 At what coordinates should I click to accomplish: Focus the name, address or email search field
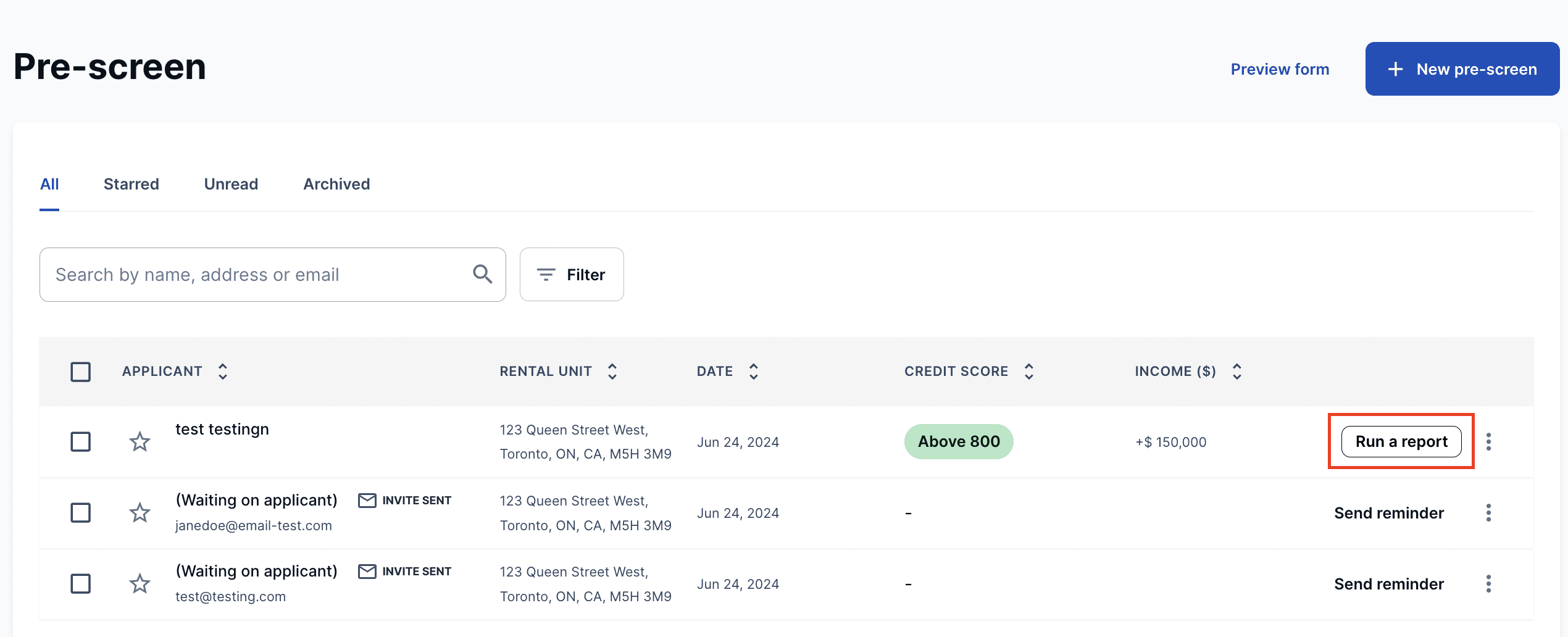click(x=259, y=275)
